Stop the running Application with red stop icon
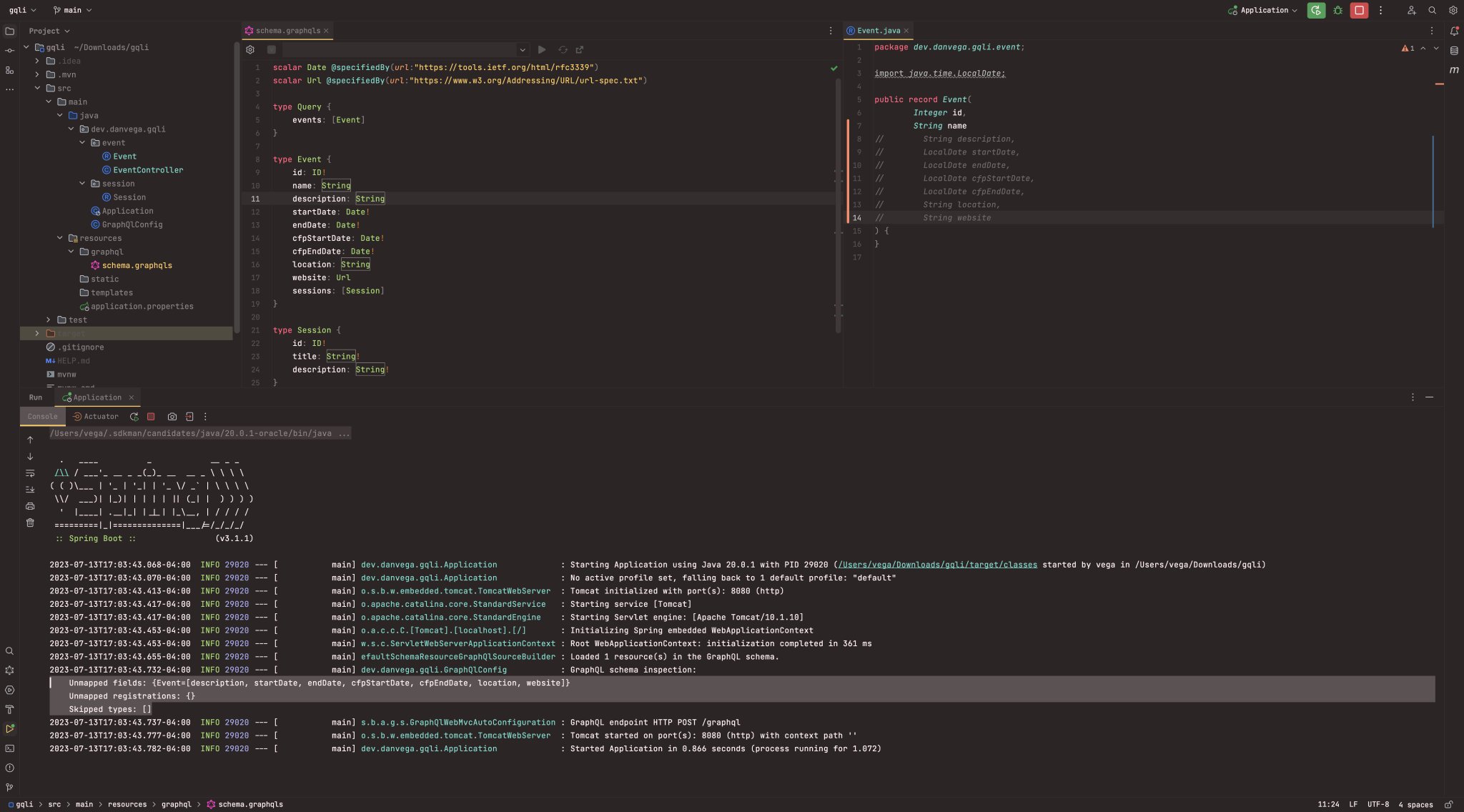The height and width of the screenshot is (812, 1464). [1357, 10]
